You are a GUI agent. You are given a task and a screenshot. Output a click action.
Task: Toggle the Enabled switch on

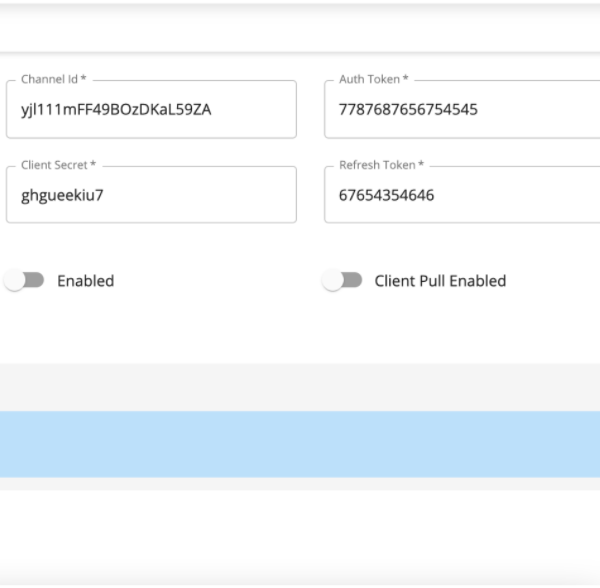(24, 280)
